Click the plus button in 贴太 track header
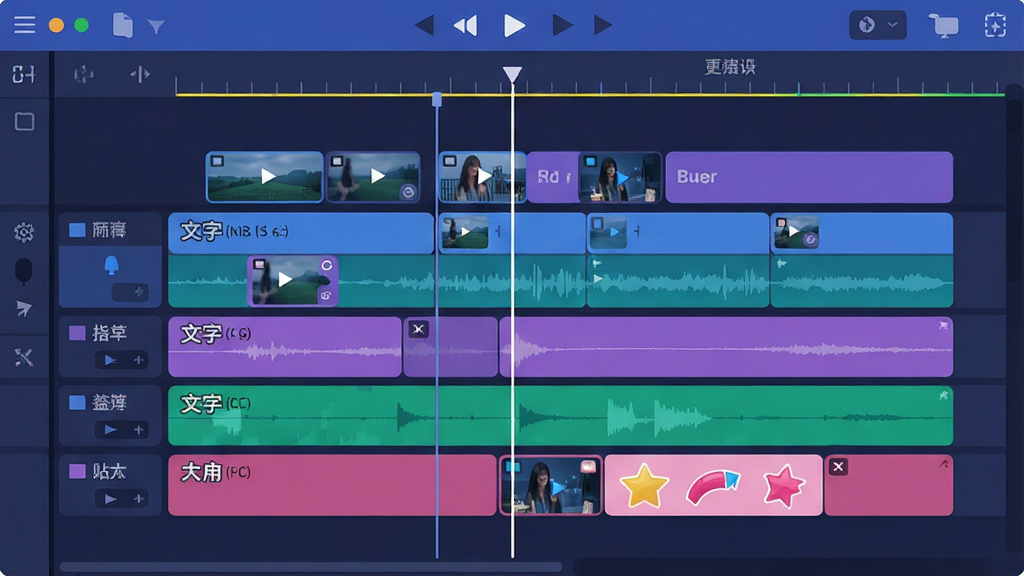This screenshot has height=576, width=1024. pyautogui.click(x=138, y=499)
